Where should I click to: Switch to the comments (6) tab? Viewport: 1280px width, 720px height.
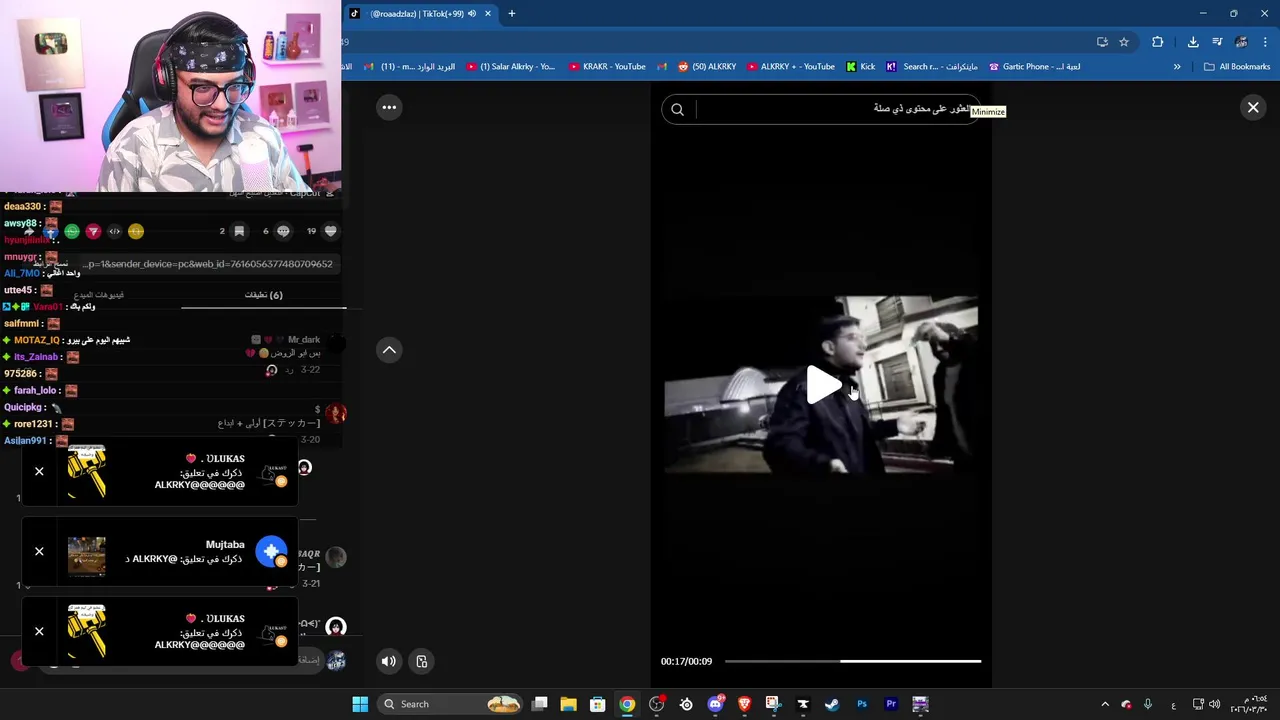(264, 295)
